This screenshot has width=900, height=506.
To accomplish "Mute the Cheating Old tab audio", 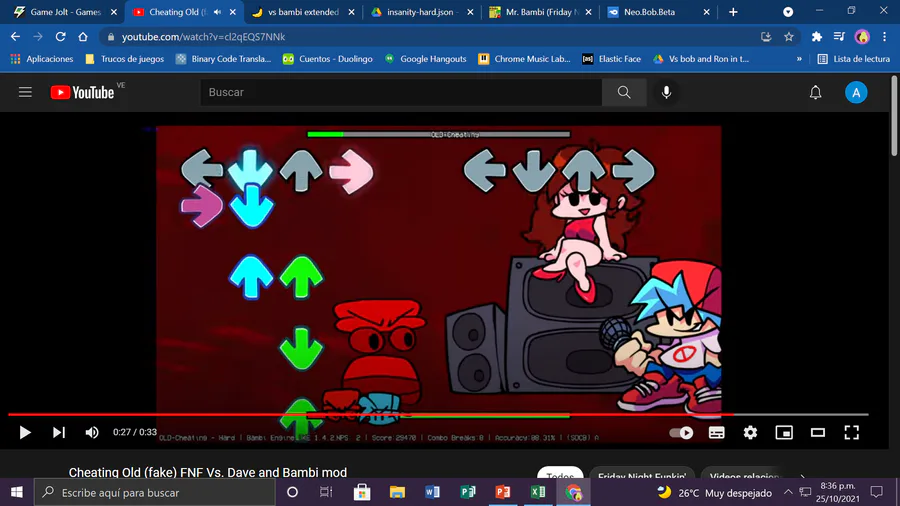I will click(218, 12).
